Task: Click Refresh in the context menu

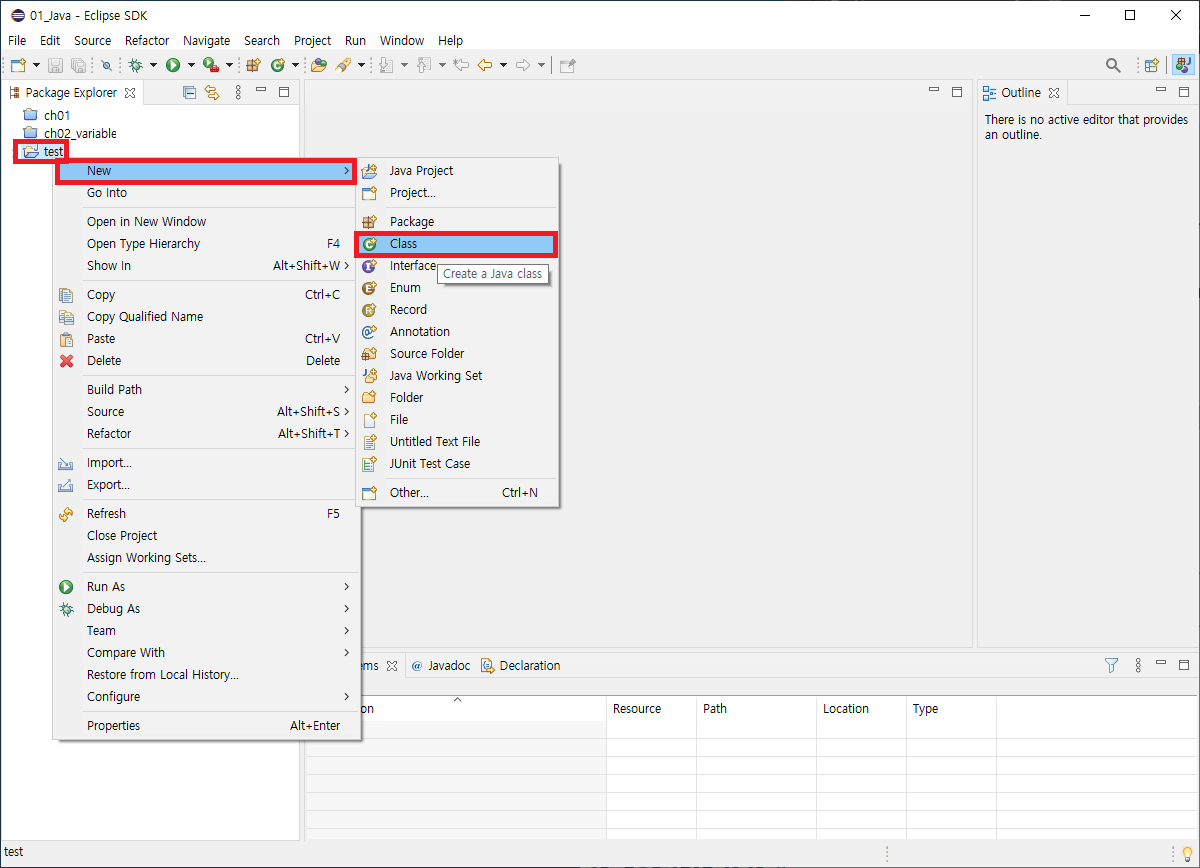Action: click(x=206, y=514)
